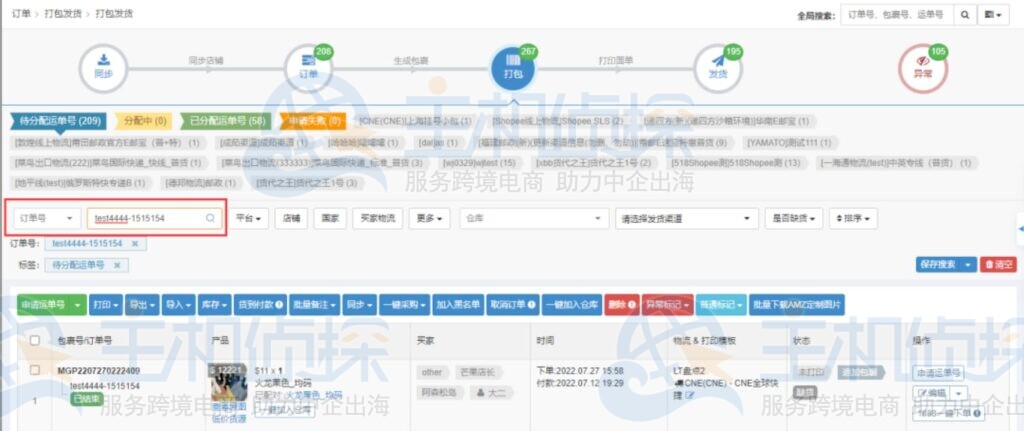Click the global search magnifier button
Viewport: 1024px width, 431px height.
pyautogui.click(x=964, y=15)
